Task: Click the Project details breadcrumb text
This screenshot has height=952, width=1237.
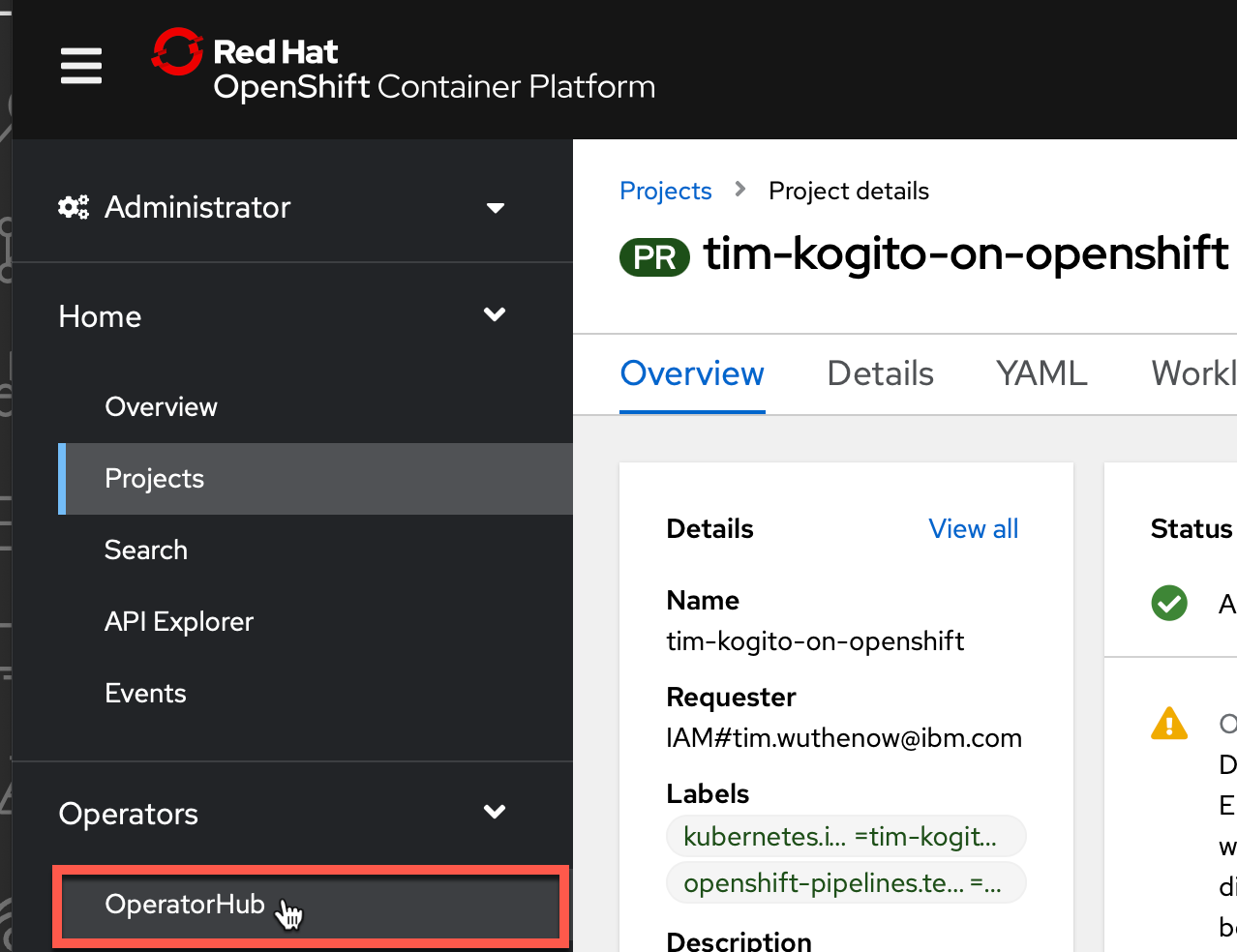Action: tap(849, 191)
